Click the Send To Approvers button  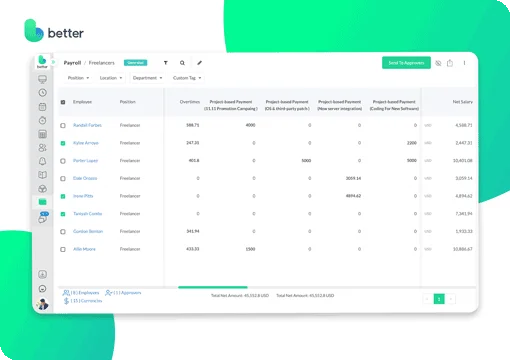pyautogui.click(x=406, y=63)
